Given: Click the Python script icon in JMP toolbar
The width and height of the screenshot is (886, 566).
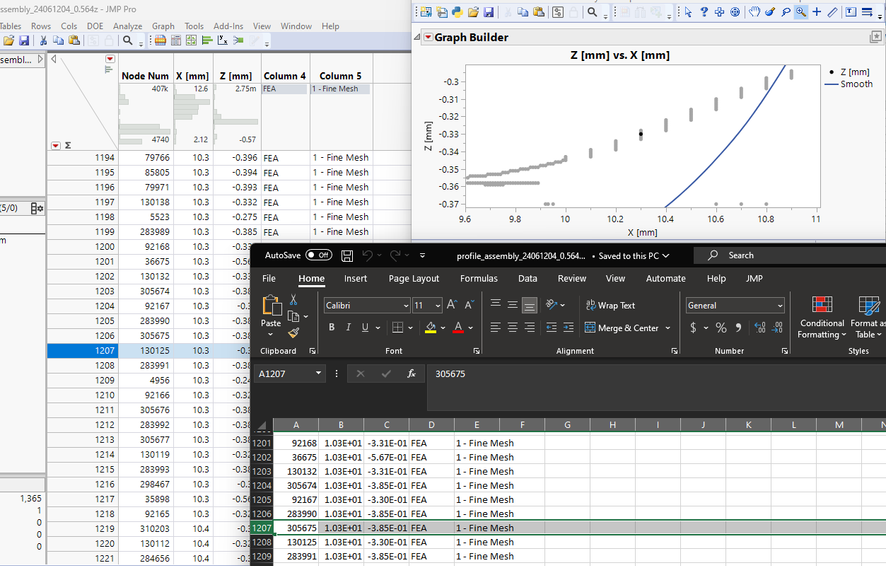Looking at the screenshot, I should 457,12.
